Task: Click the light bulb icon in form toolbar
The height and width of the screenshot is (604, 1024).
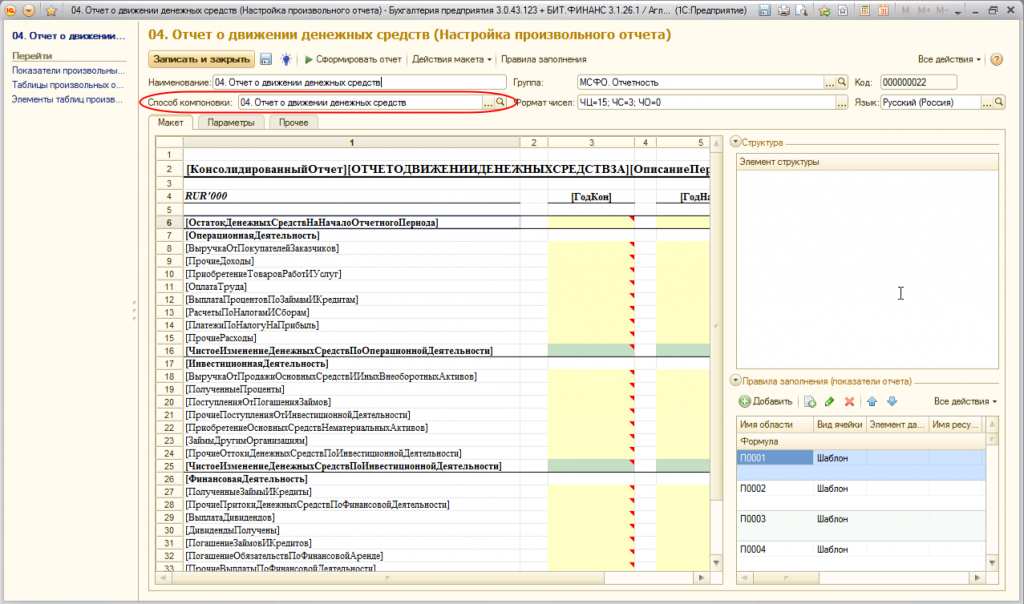Action: 286,59
